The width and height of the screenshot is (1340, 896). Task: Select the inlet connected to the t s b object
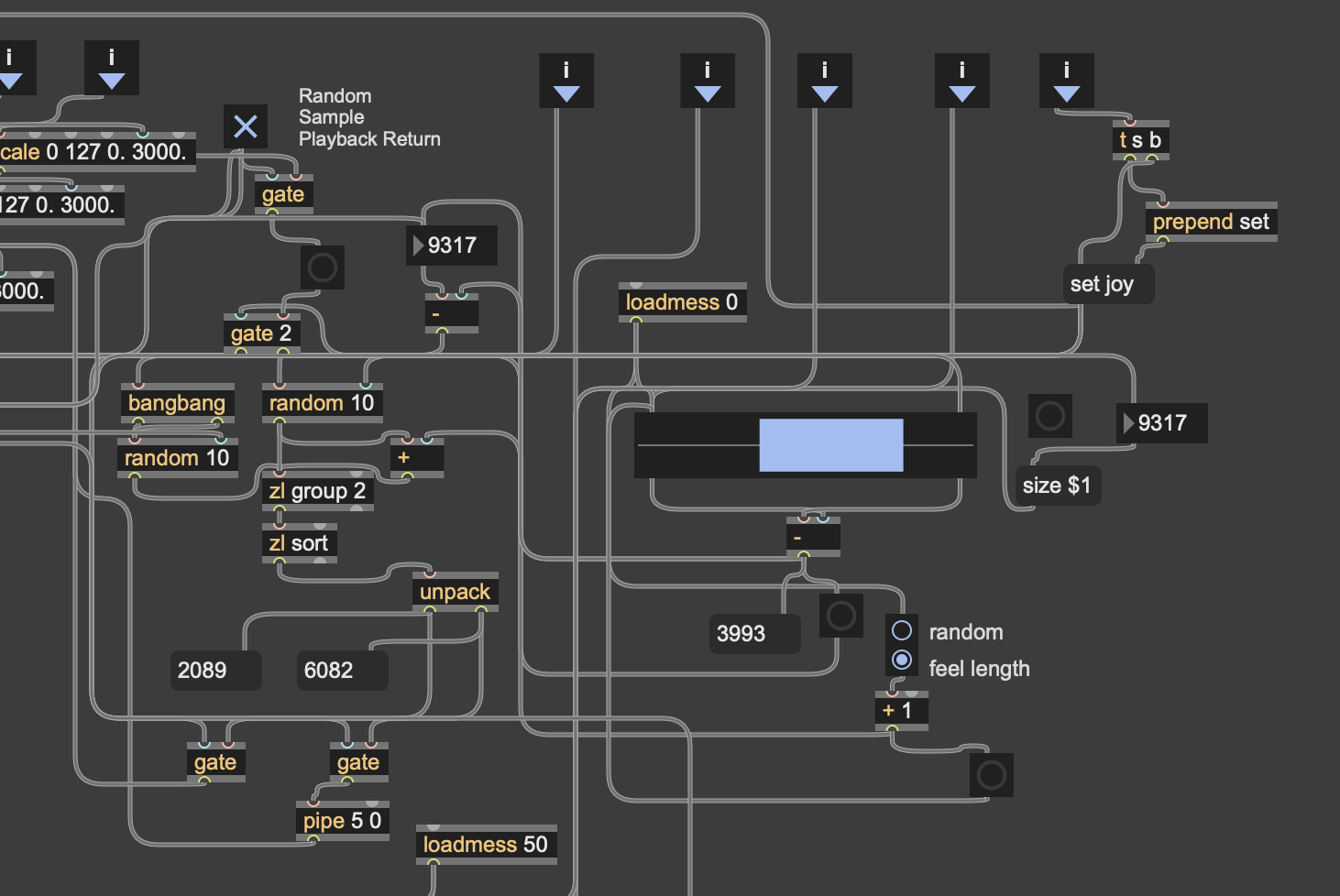(1067, 81)
